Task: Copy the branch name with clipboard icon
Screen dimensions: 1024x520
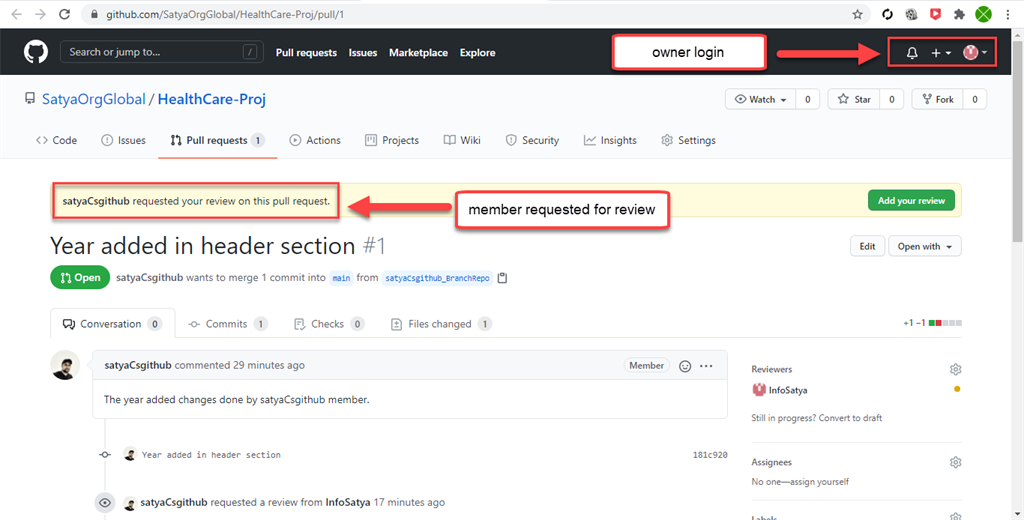Action: coord(502,278)
